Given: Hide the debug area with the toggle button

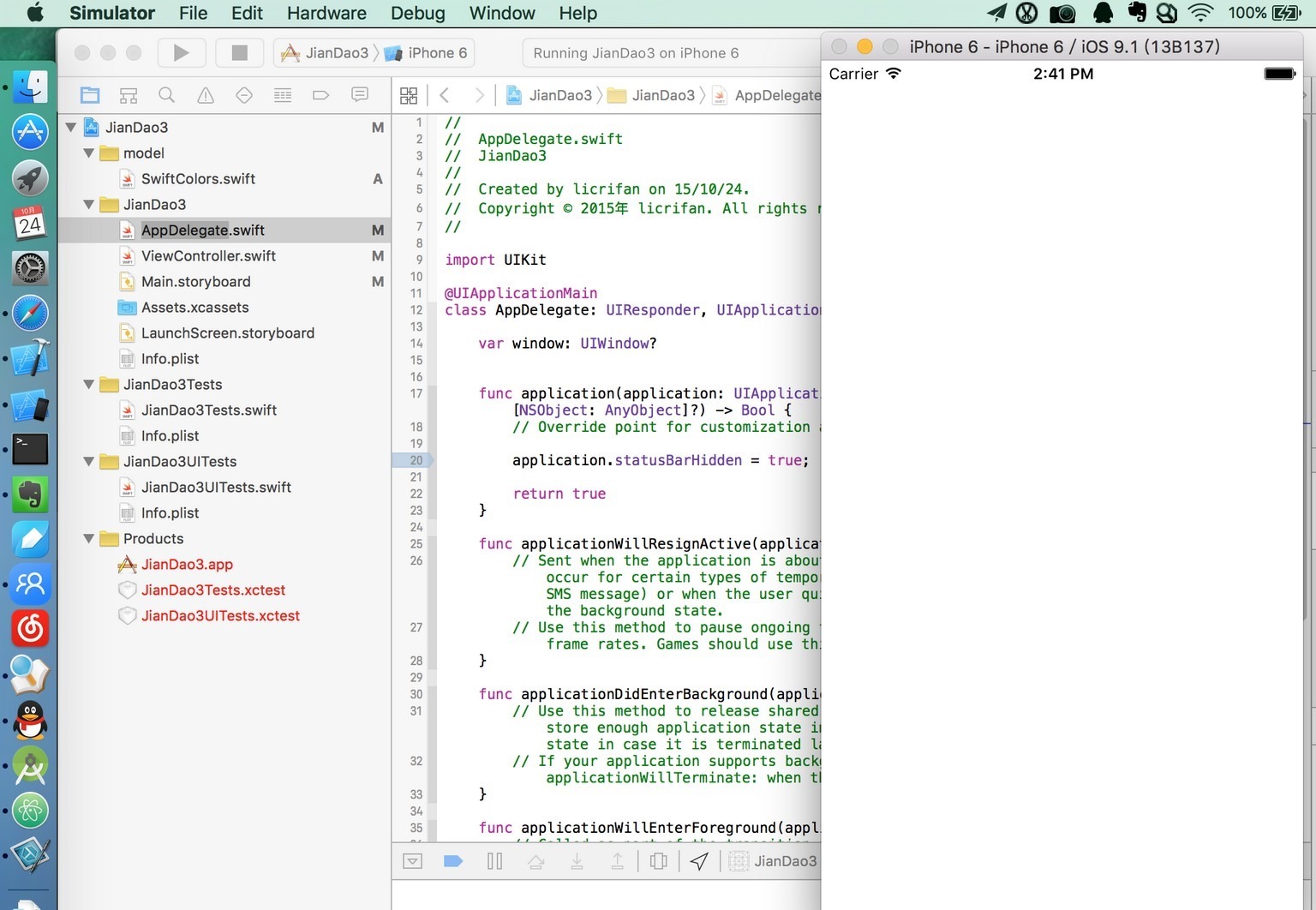Looking at the screenshot, I should pos(413,861).
